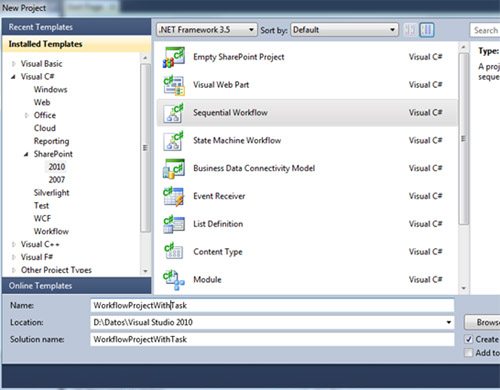This screenshot has width=500, height=390.
Task: Select the Sequential Workflow template name
Action: (x=230, y=113)
